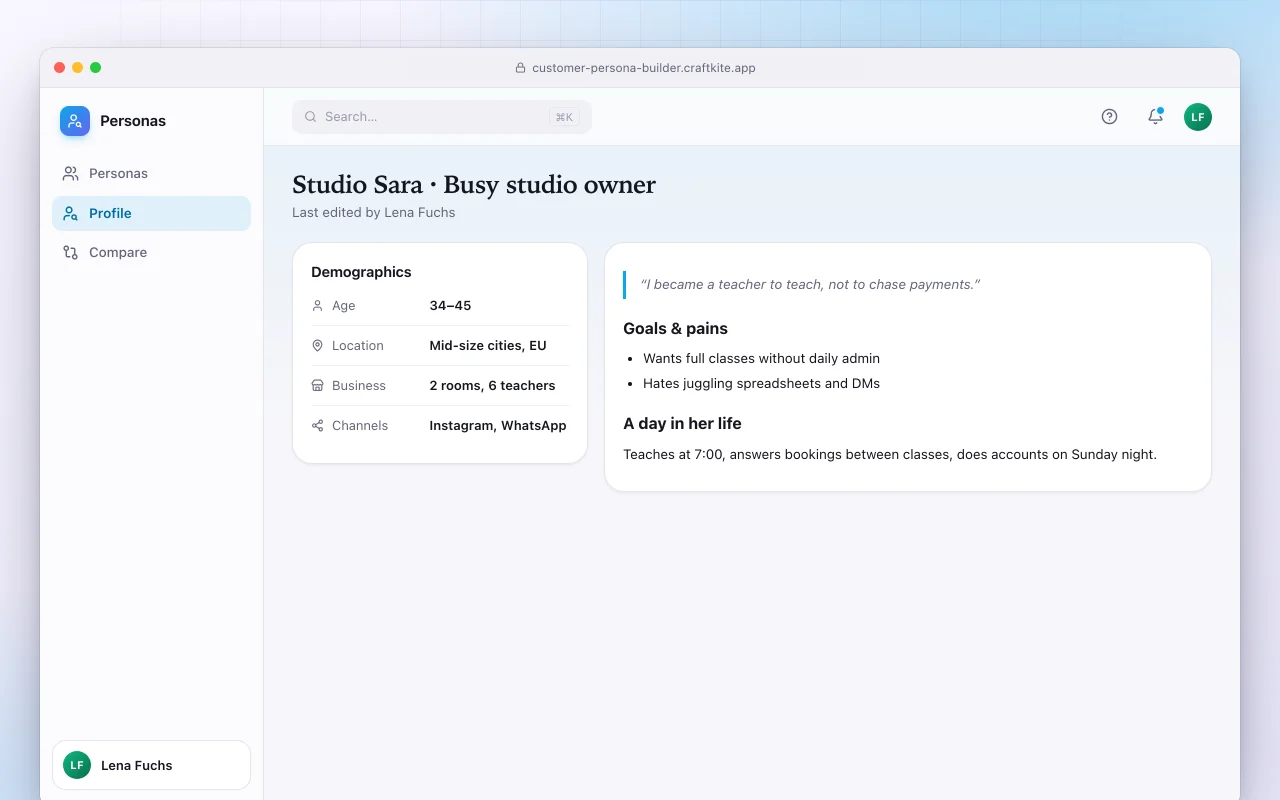
Task: Click the title Studio Sara · Busy studio owner
Action: pyautogui.click(x=474, y=185)
